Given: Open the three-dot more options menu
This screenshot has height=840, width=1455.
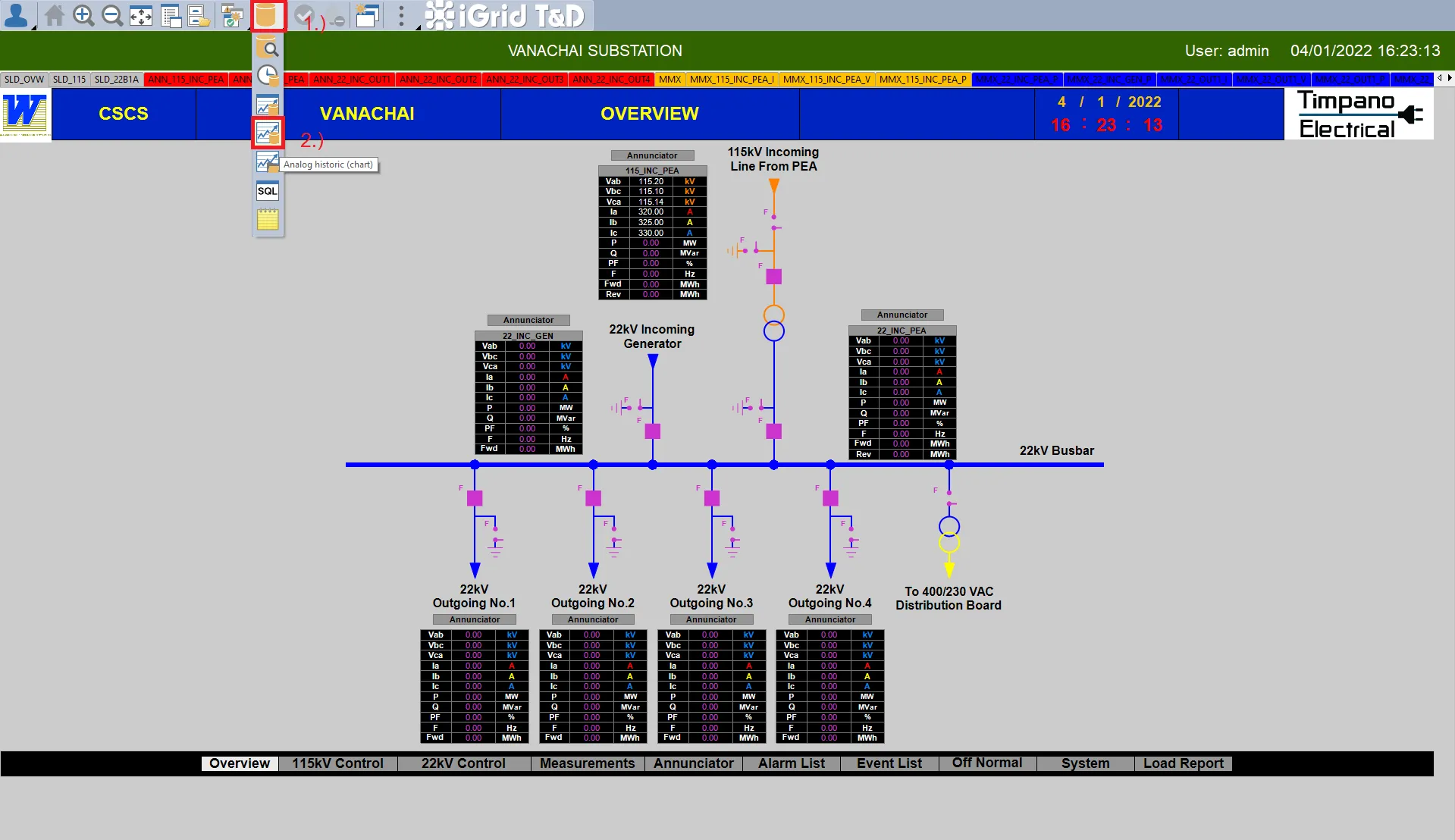Looking at the screenshot, I should [401, 15].
